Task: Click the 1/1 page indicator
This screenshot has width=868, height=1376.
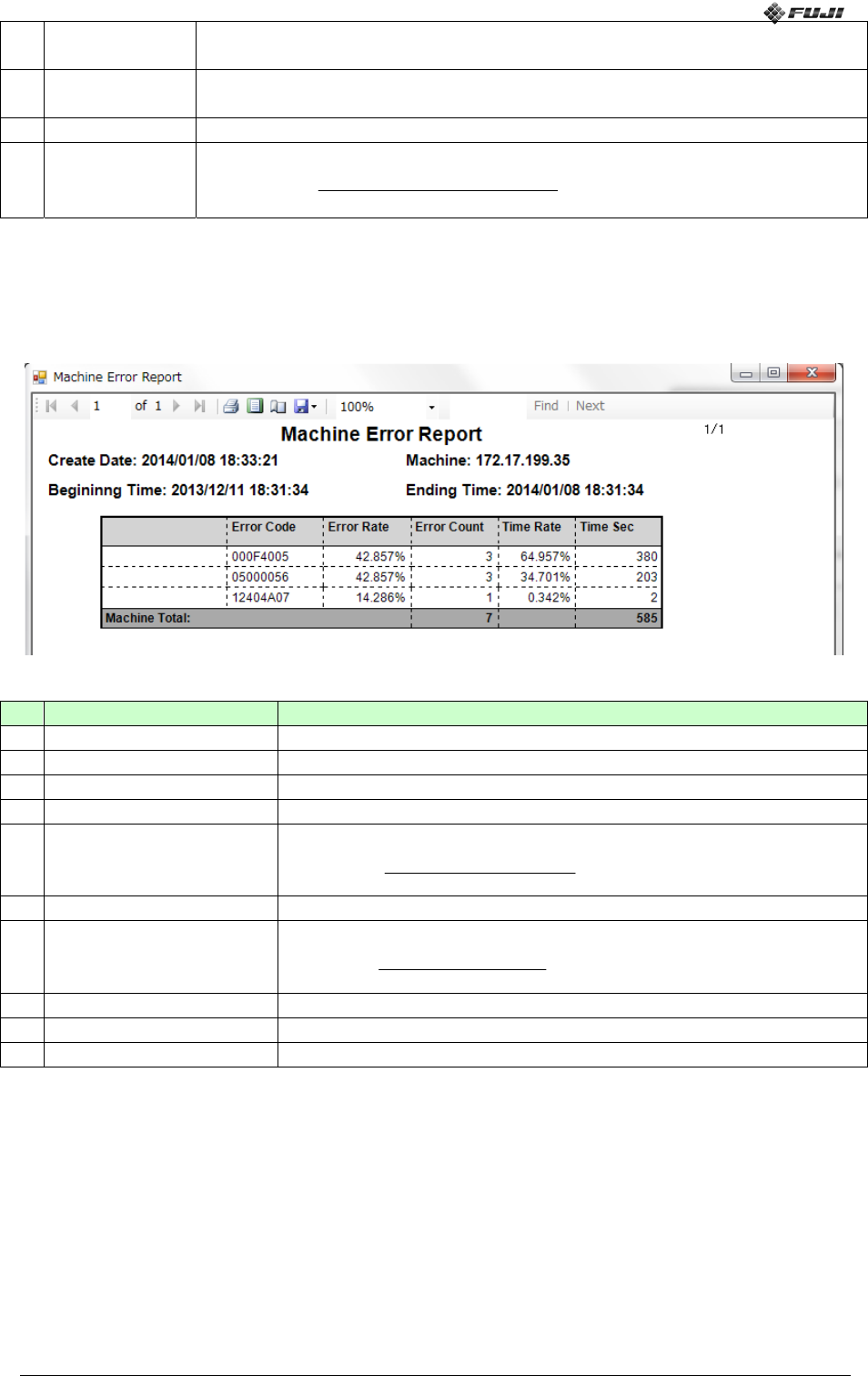Action: [x=714, y=429]
